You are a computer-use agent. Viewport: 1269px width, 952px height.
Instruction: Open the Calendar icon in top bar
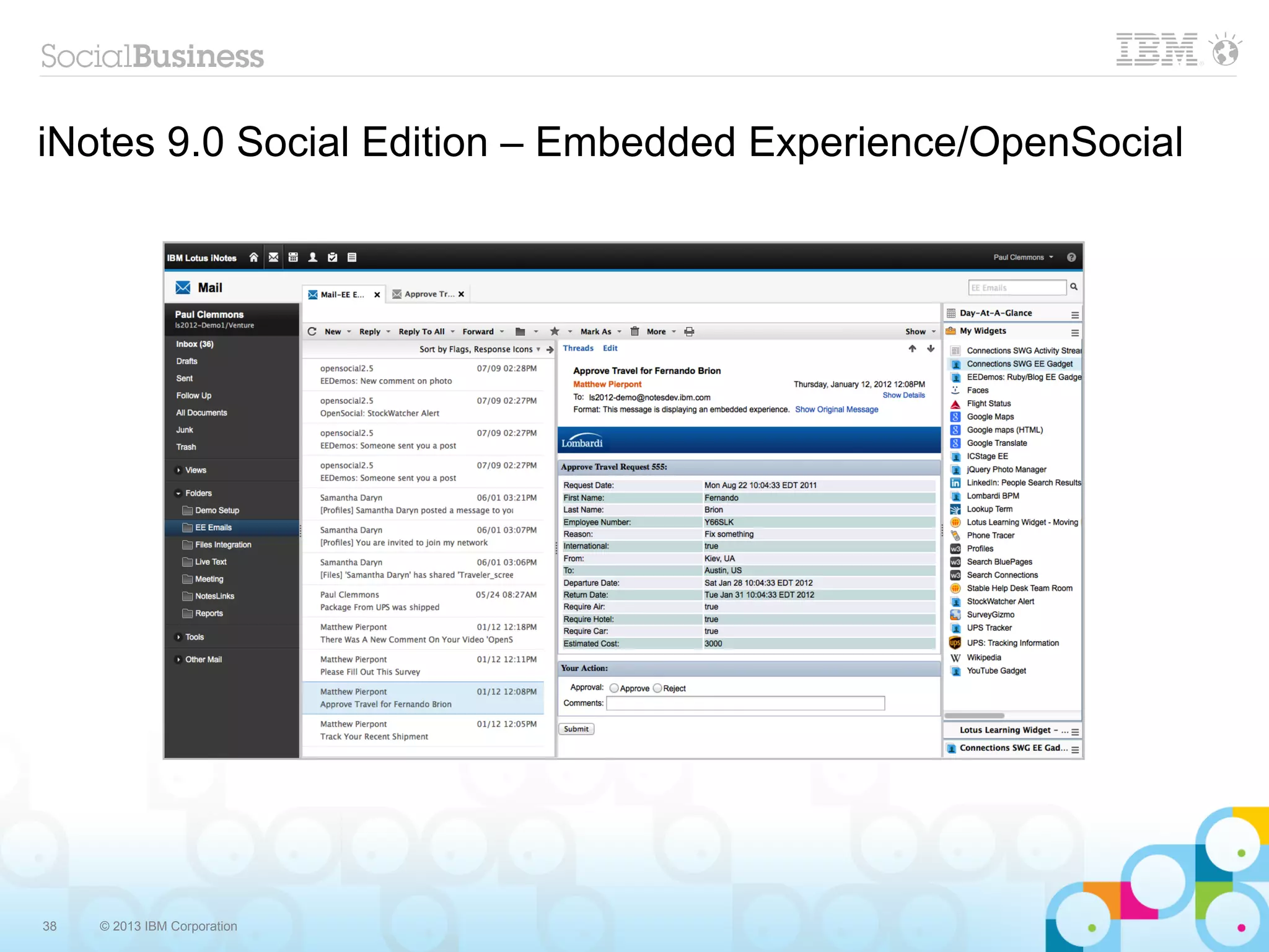(x=293, y=258)
